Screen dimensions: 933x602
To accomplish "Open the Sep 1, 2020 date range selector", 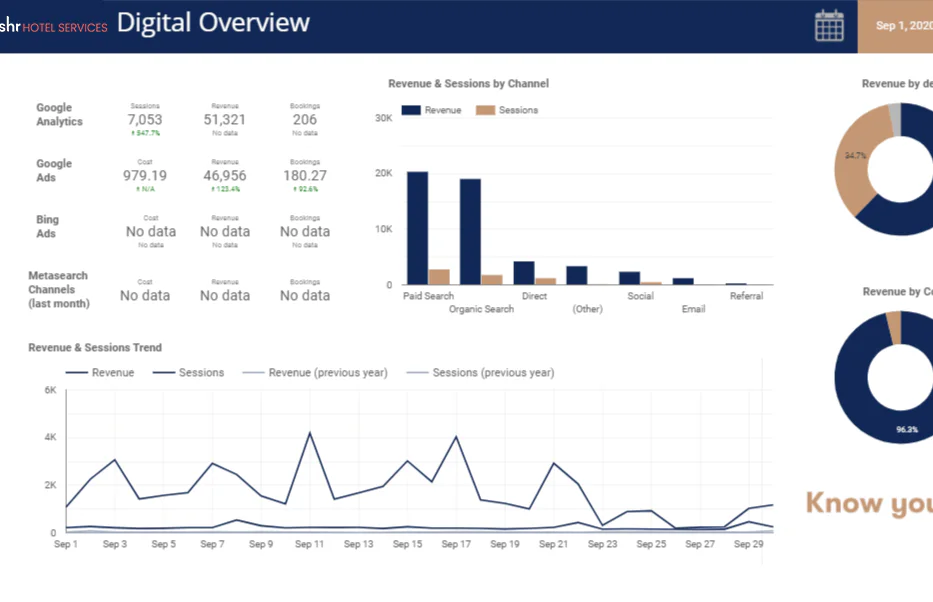I will [x=896, y=26].
